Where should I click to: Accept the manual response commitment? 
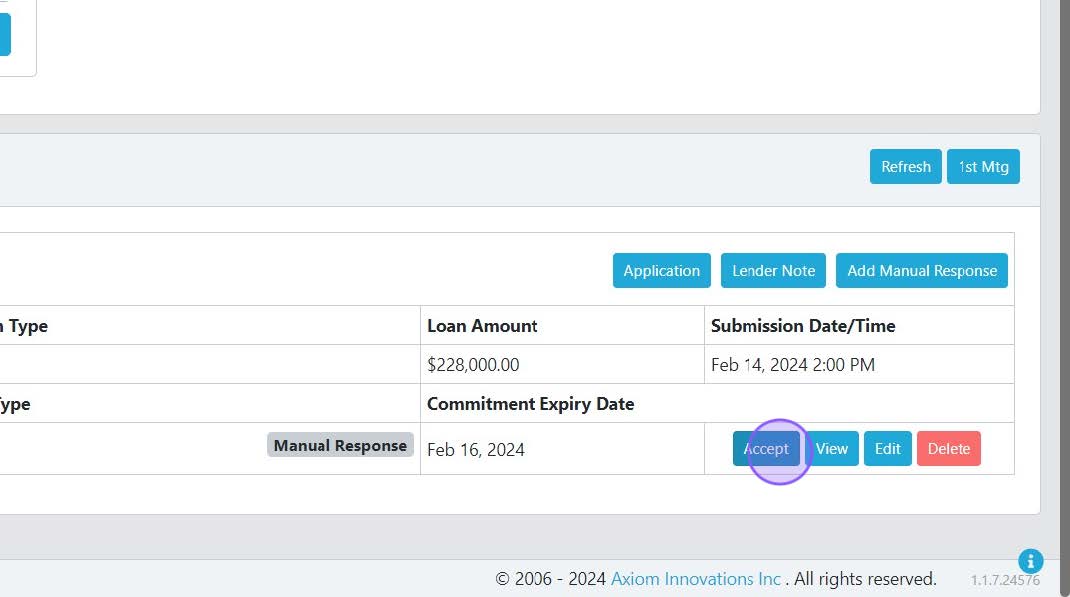[x=766, y=449]
